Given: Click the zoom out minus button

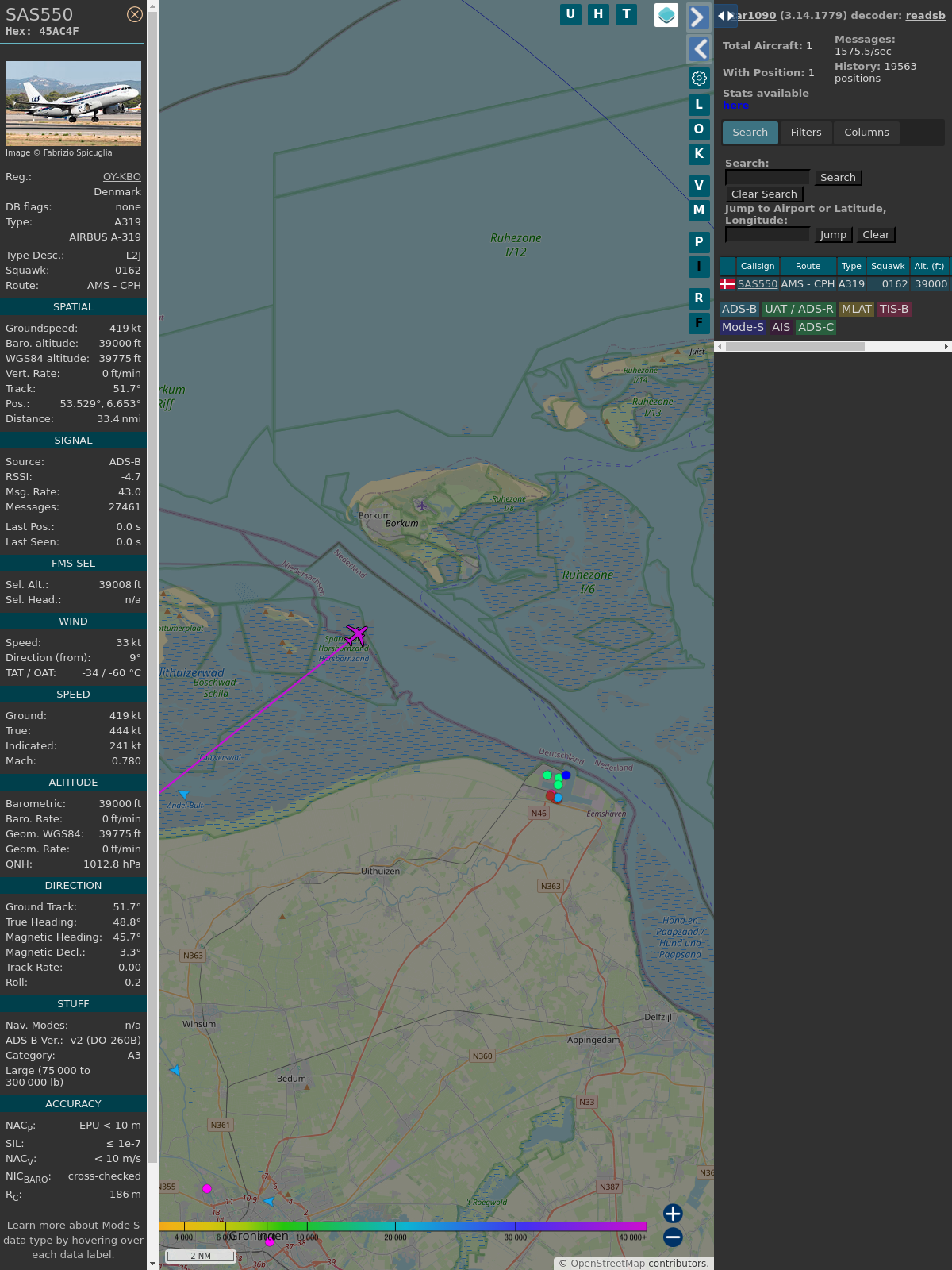Looking at the screenshot, I should click(673, 1237).
